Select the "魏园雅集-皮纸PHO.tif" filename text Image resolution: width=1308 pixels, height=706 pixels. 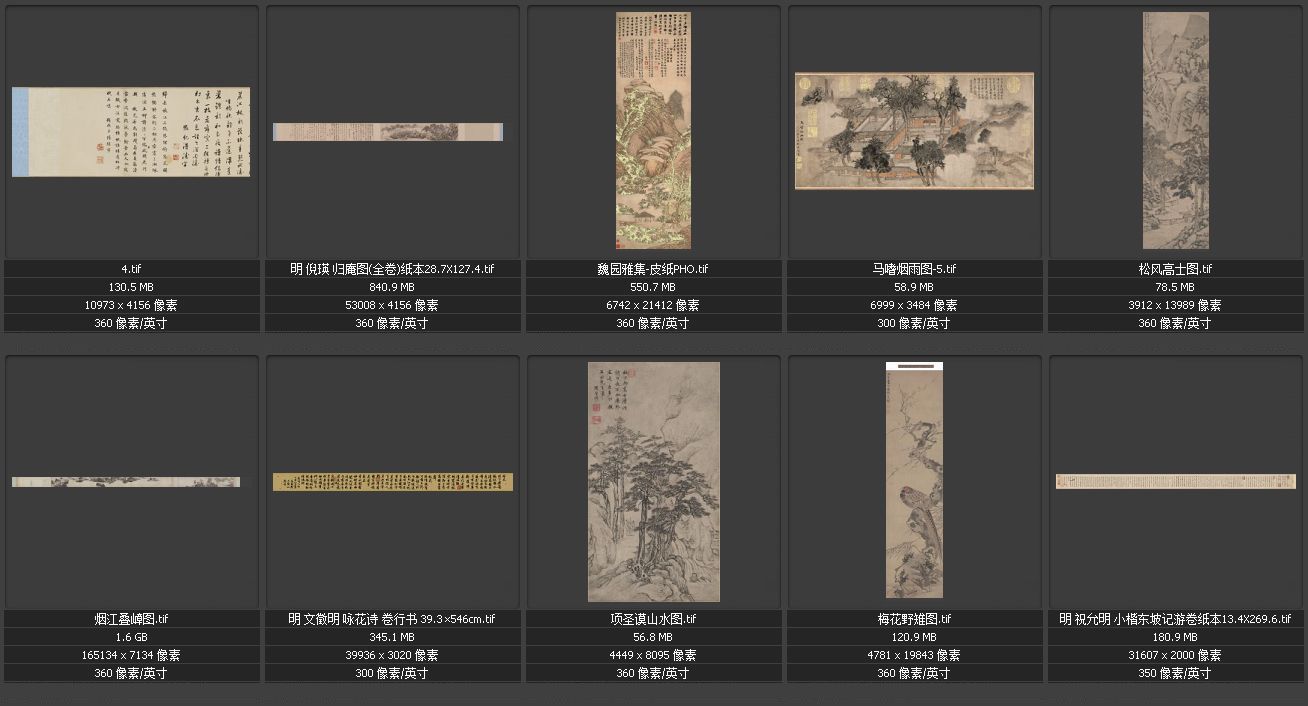coord(653,269)
